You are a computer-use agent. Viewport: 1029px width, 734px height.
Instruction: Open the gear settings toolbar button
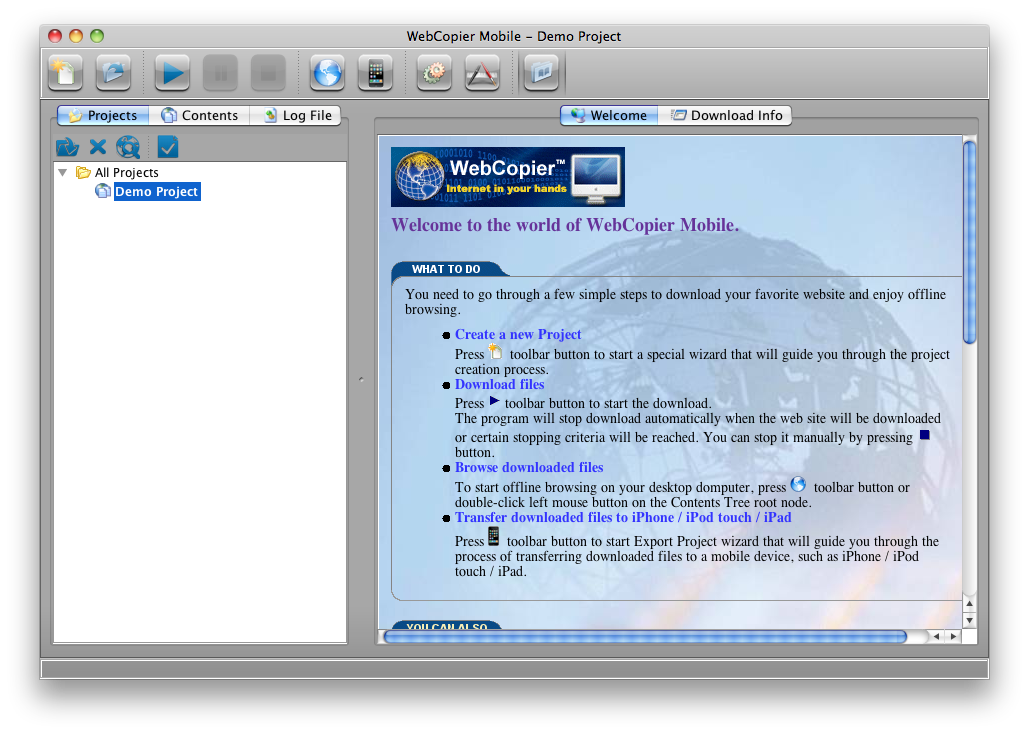(x=434, y=73)
